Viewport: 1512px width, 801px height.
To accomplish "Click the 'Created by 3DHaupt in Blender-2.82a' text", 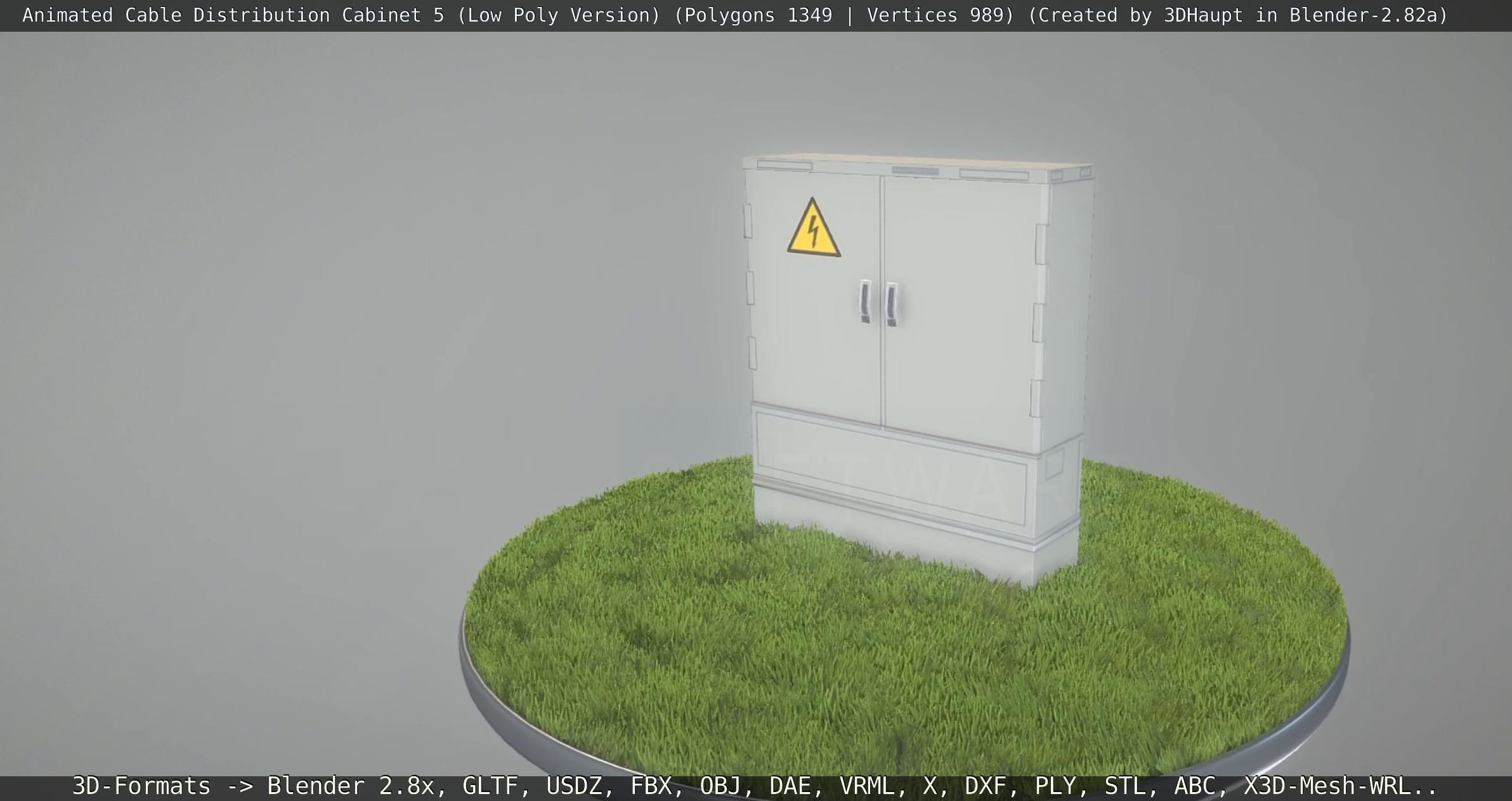I will point(1237,15).
